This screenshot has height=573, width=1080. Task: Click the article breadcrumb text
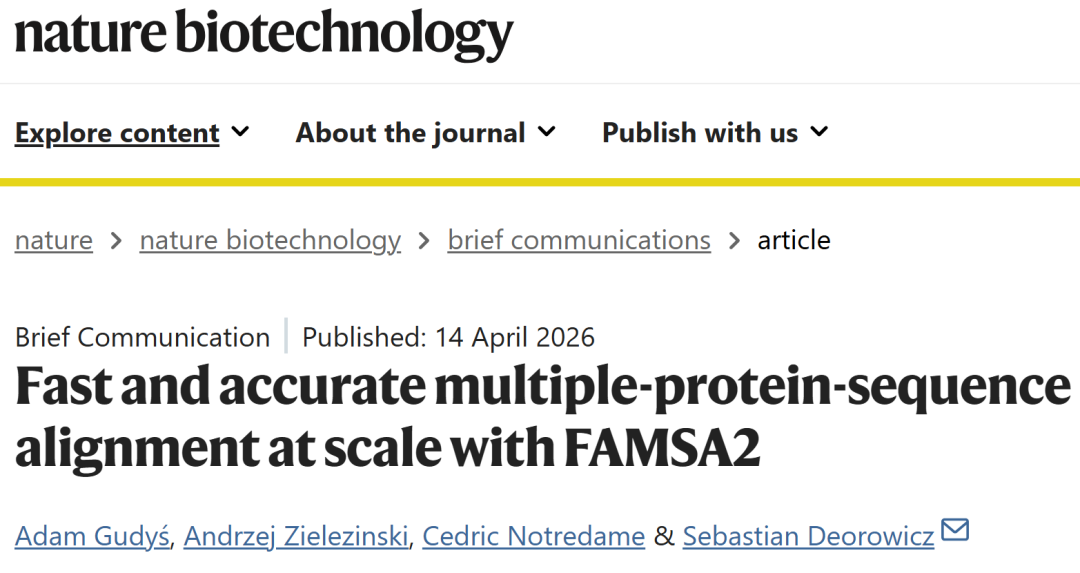[794, 241]
